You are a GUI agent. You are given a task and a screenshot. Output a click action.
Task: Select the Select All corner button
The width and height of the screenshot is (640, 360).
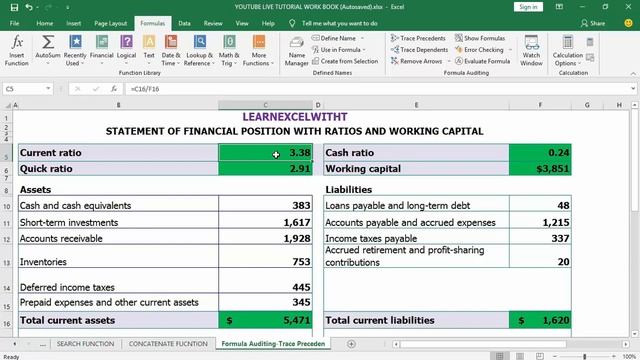coord(8,105)
